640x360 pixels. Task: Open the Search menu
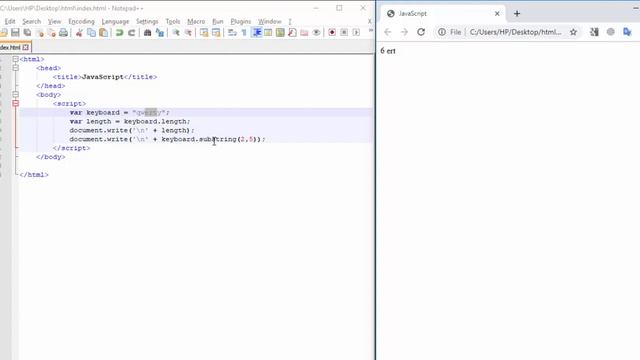[31, 22]
